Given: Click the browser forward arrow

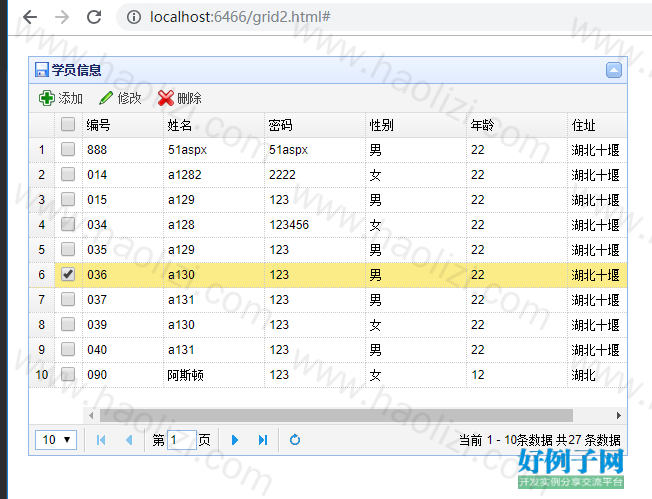Looking at the screenshot, I should point(62,17).
